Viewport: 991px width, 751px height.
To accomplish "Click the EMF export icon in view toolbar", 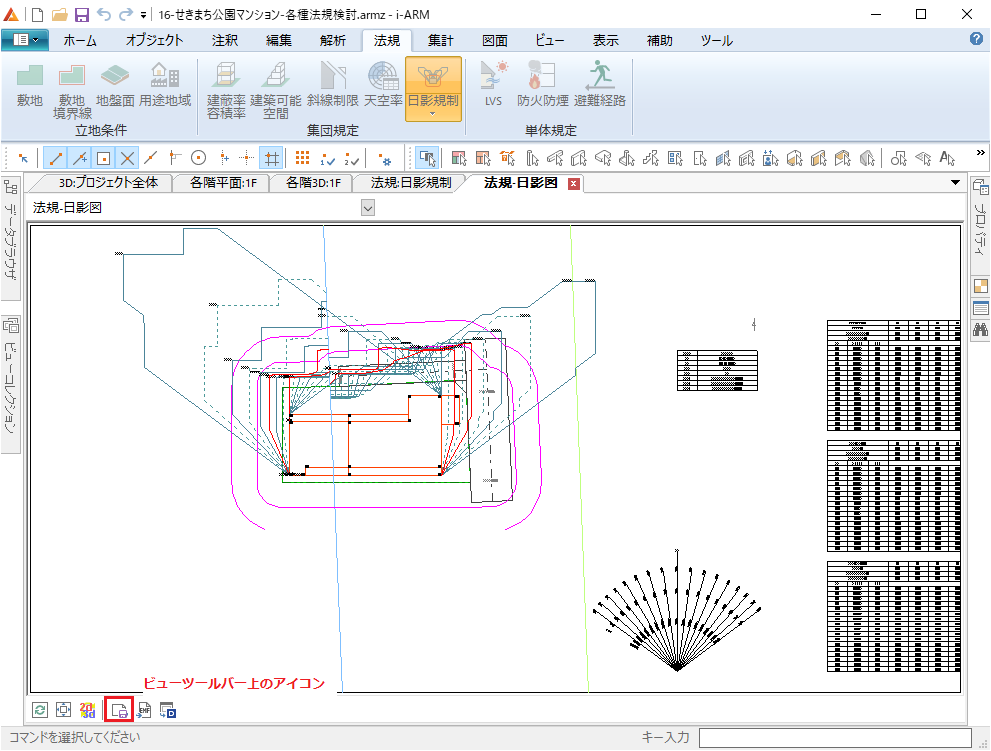I will coord(144,711).
